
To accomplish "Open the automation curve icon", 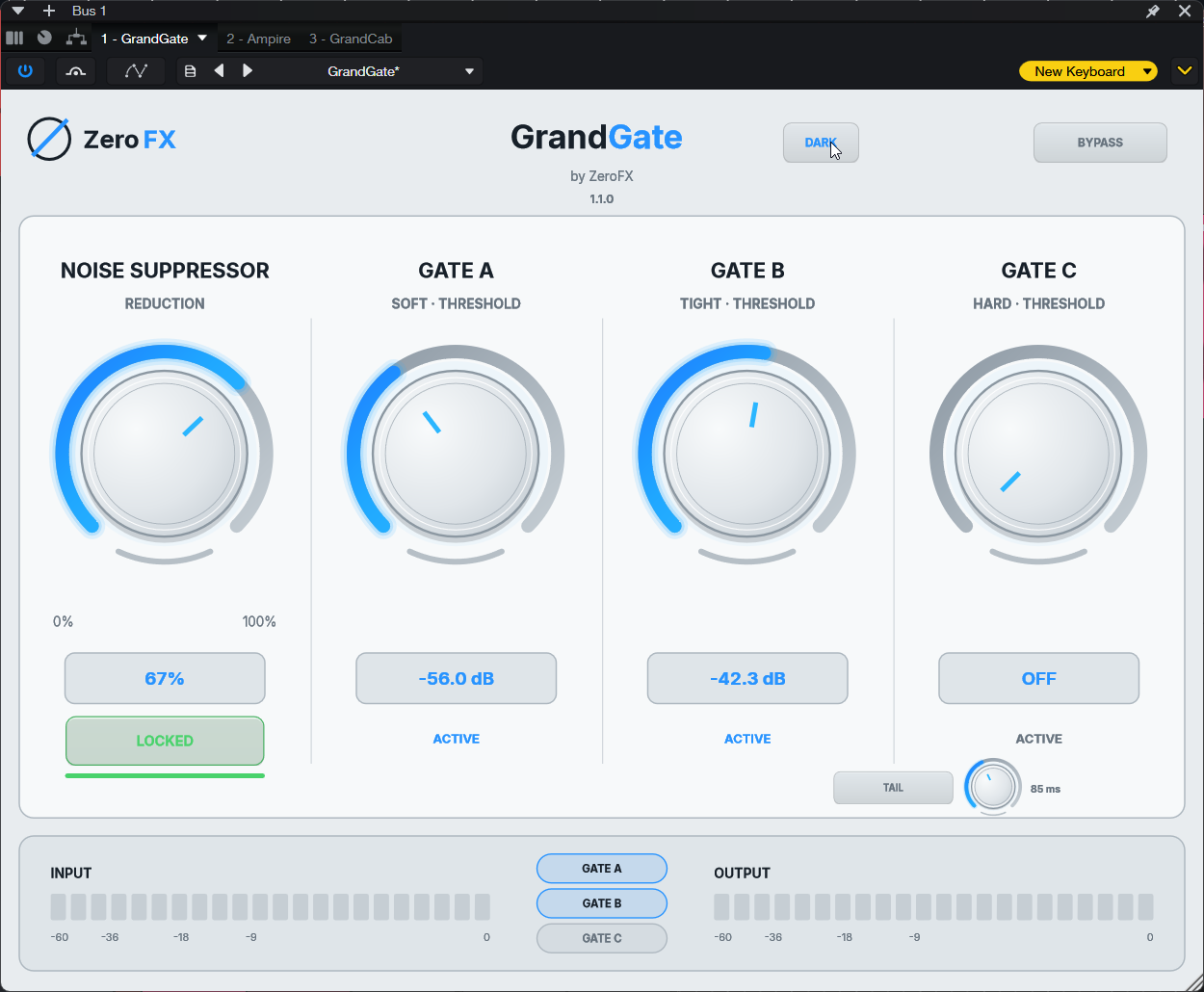I will (136, 71).
